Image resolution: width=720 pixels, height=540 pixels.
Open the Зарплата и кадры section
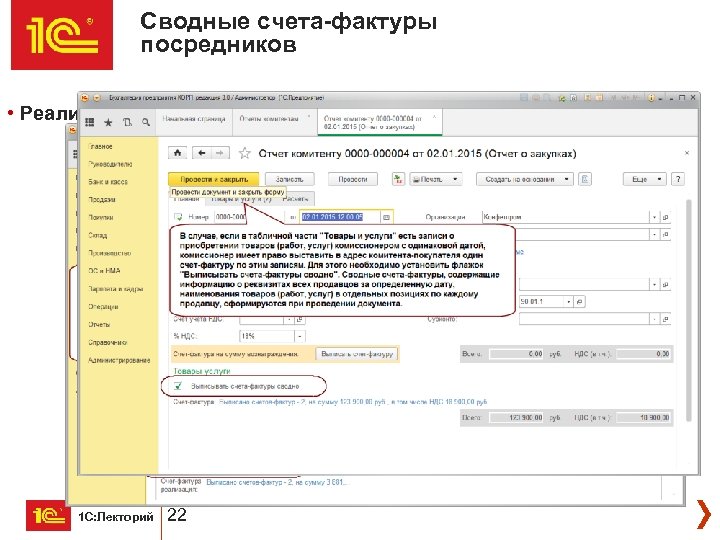tap(116, 289)
